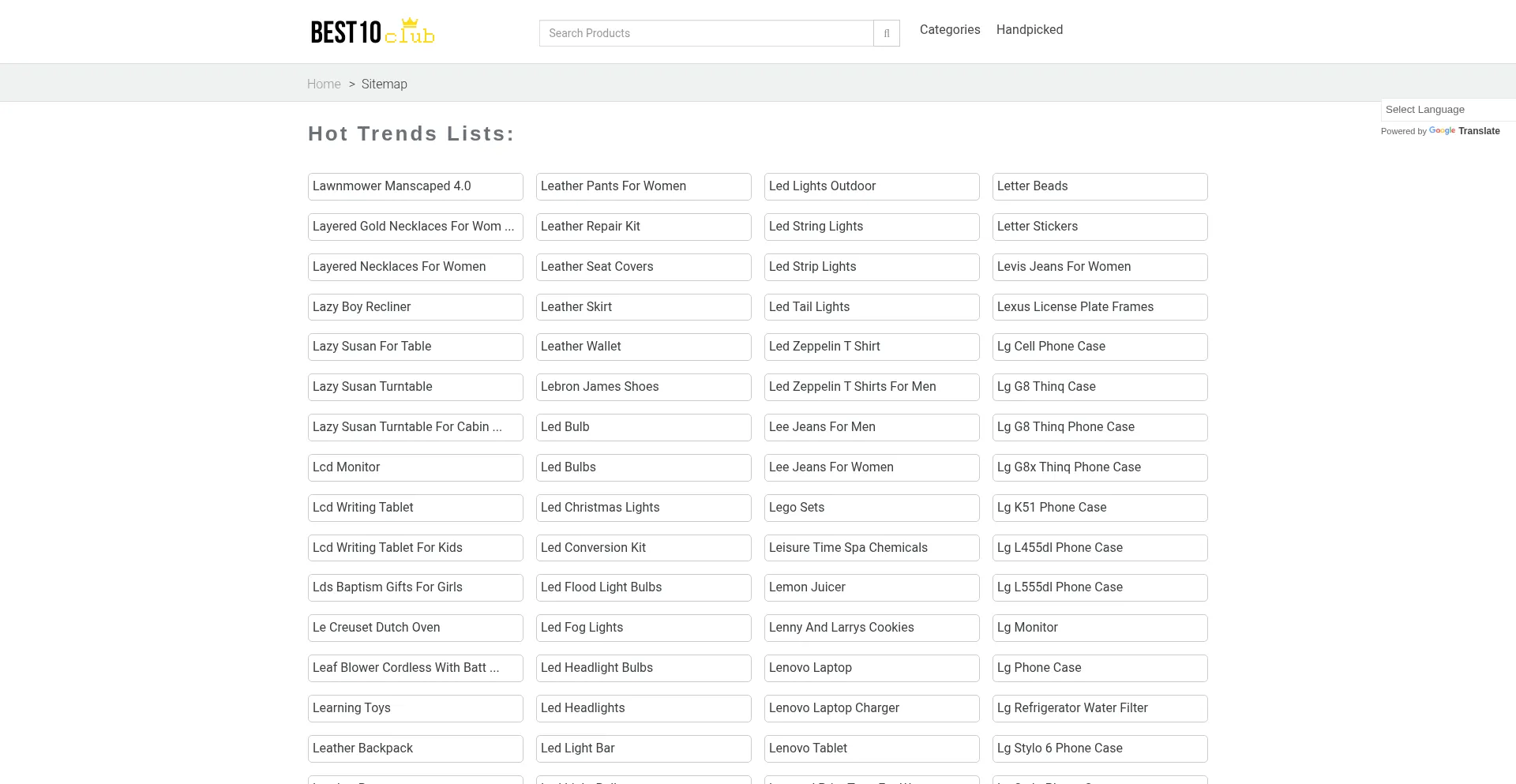This screenshot has height=784, width=1516.
Task: Click Le Creuset Dutch Oven entry
Action: pyautogui.click(x=415, y=628)
